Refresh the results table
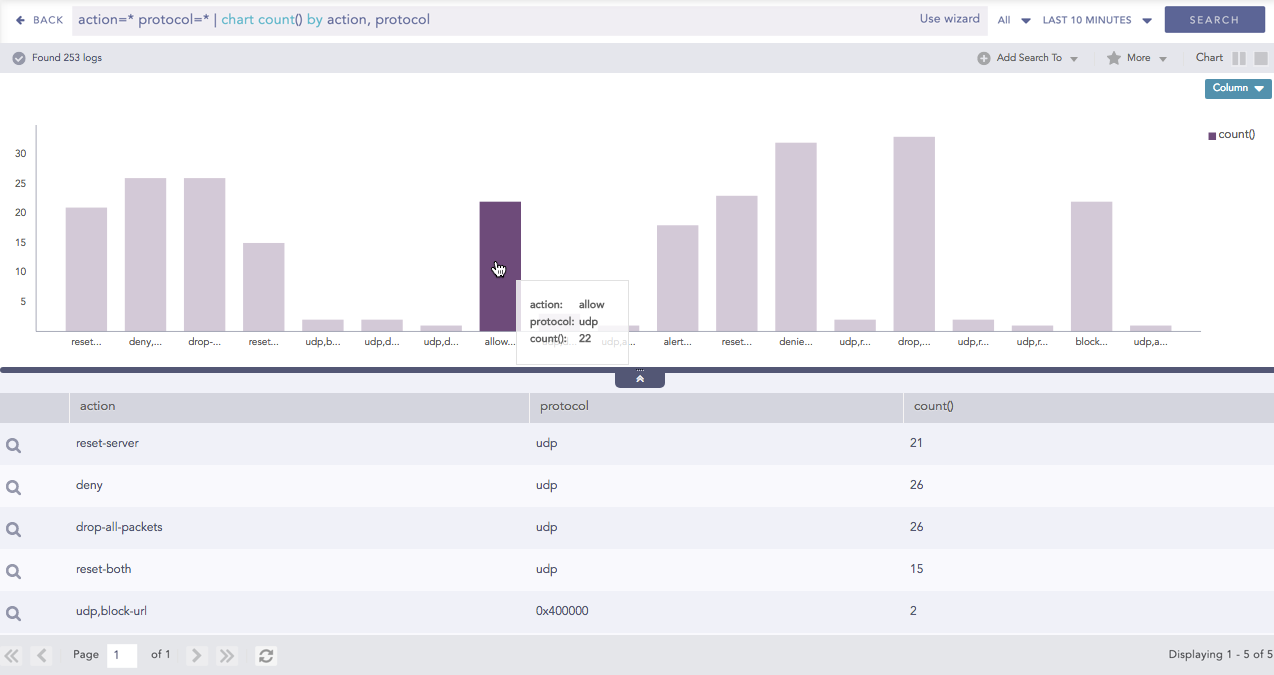The height and width of the screenshot is (675, 1274). click(x=265, y=656)
